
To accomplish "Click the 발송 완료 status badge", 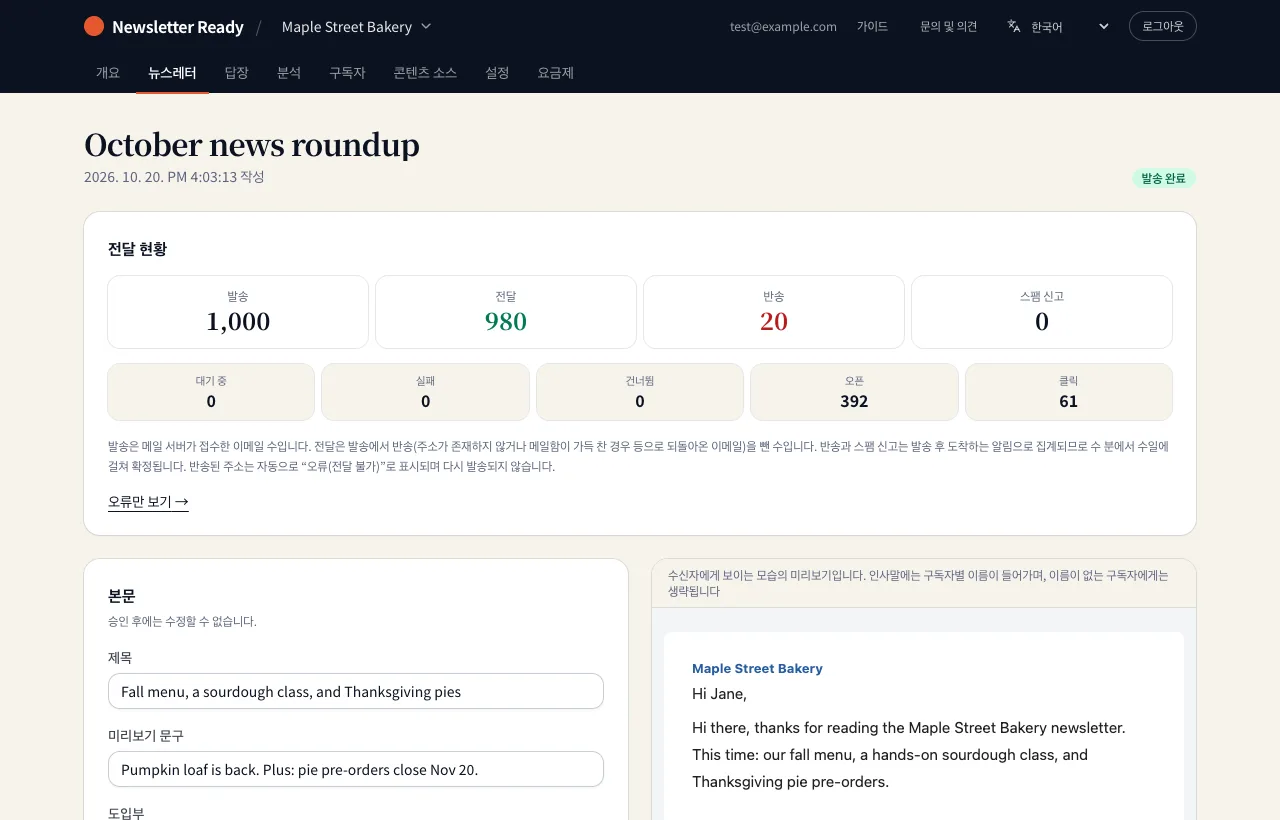I will 1164,178.
